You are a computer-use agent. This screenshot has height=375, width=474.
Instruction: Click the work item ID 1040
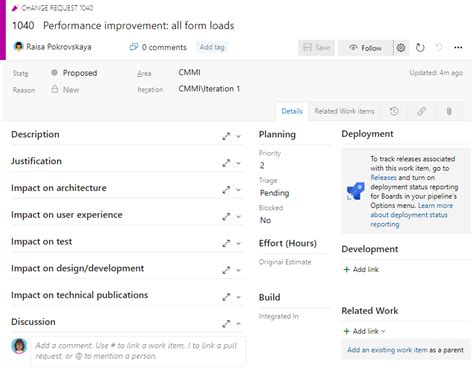[x=23, y=25]
